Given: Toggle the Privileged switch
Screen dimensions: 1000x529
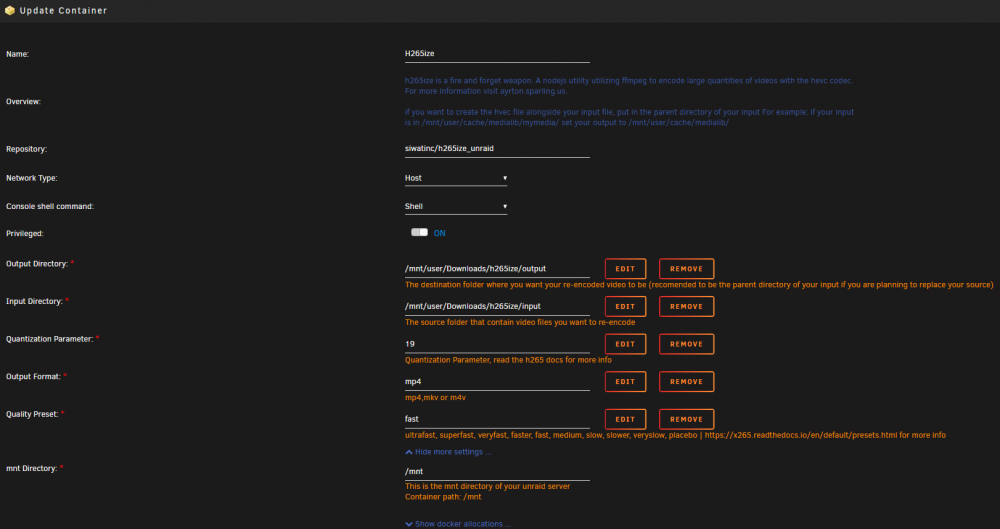Looking at the screenshot, I should point(419,233).
